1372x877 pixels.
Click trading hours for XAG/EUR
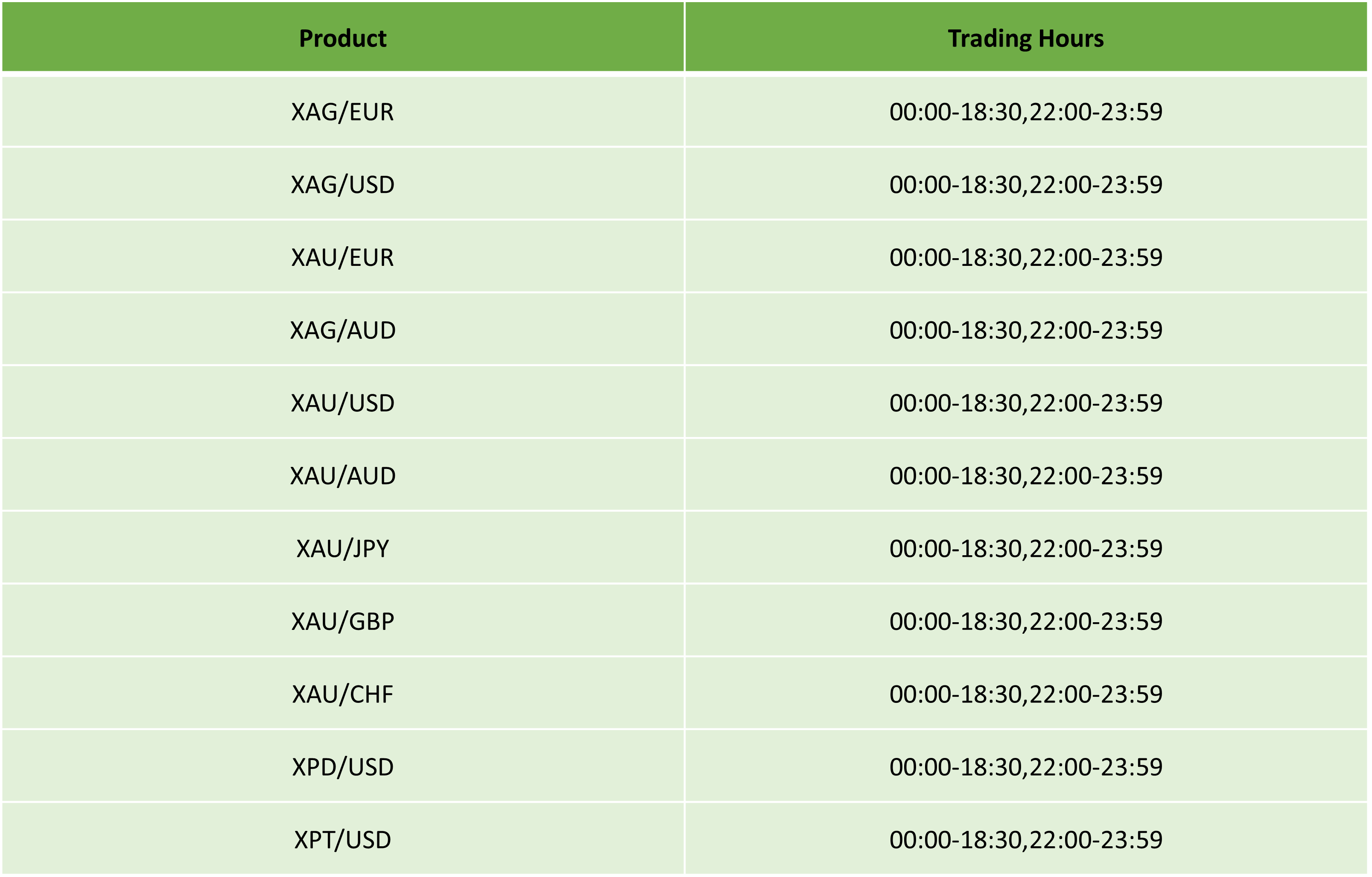tap(1025, 112)
